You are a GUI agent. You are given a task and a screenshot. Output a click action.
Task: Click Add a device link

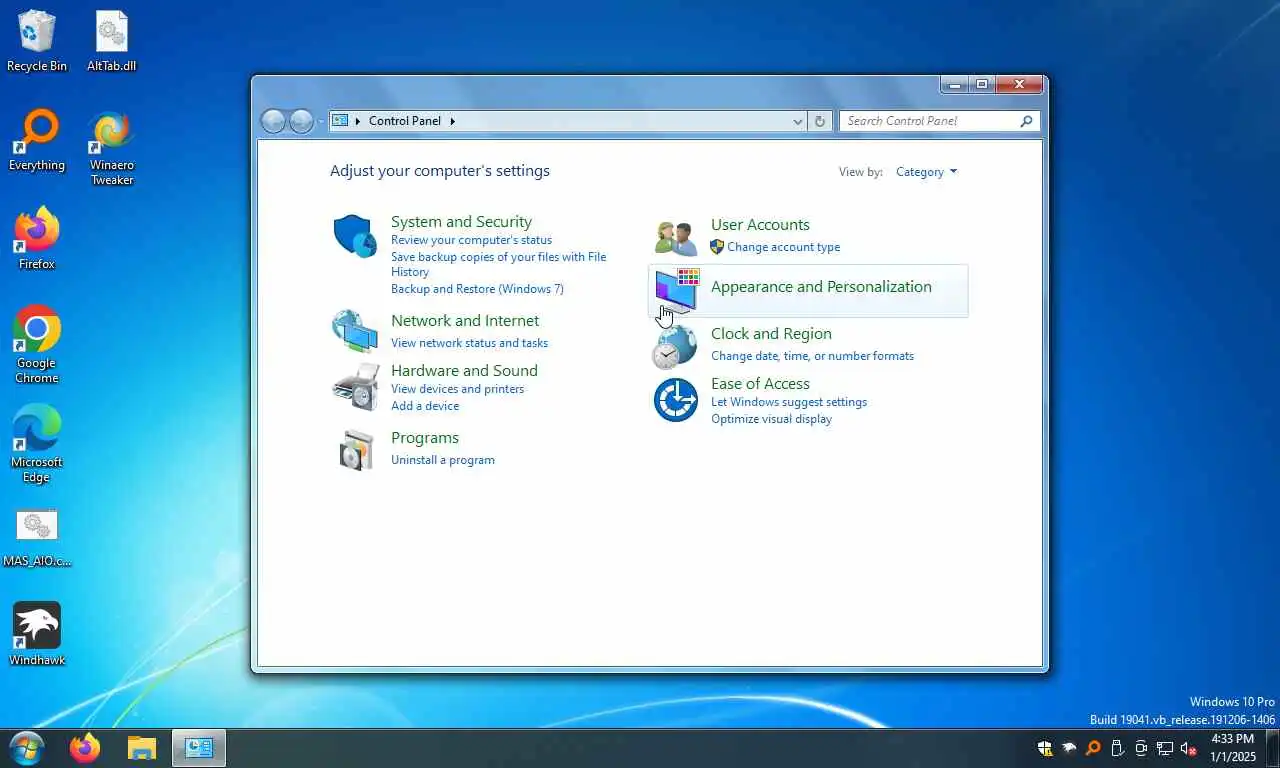425,406
